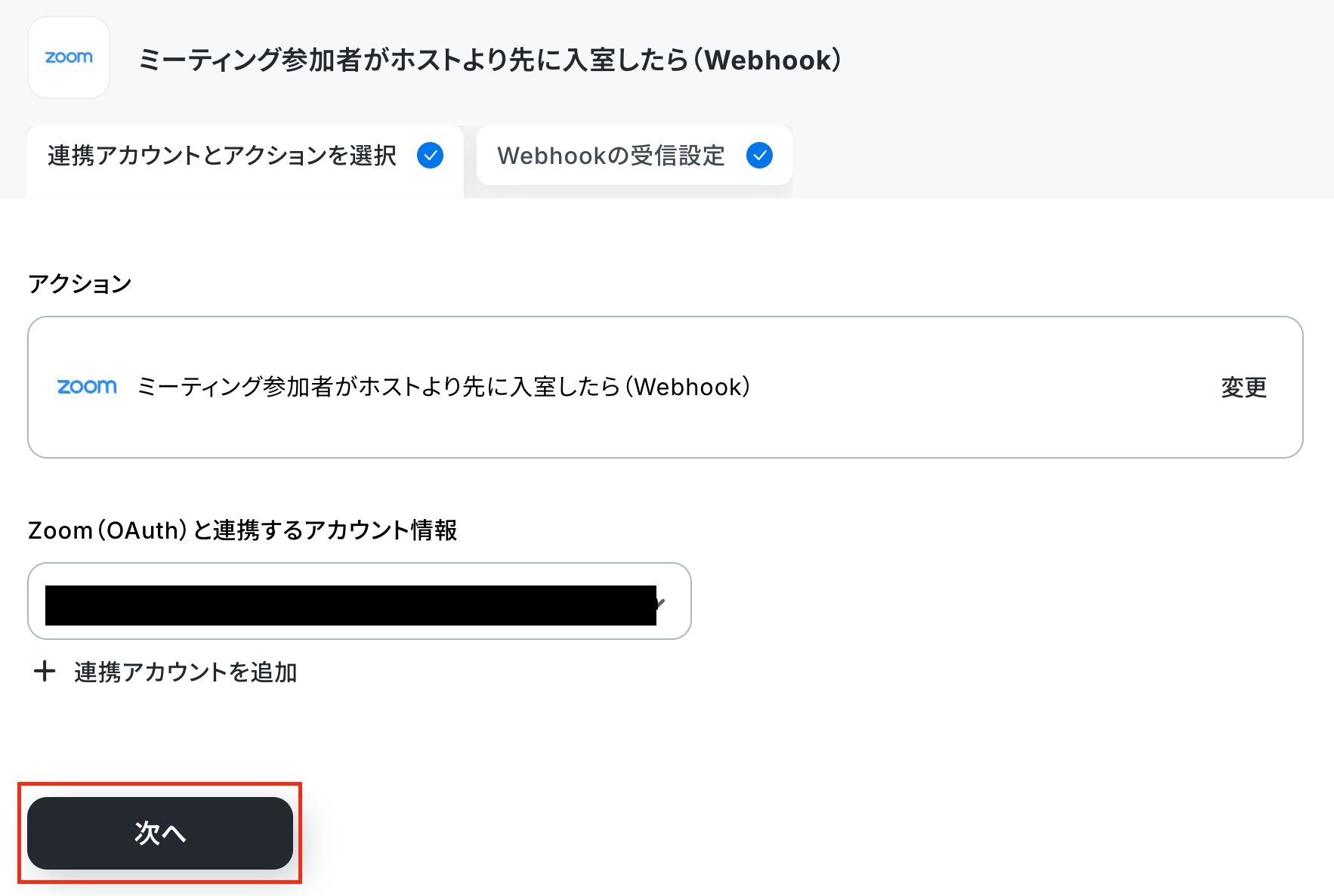The width and height of the screenshot is (1334, 896).
Task: Select the action box showing ミーティング参加者 Webhook
Action: tap(665, 387)
